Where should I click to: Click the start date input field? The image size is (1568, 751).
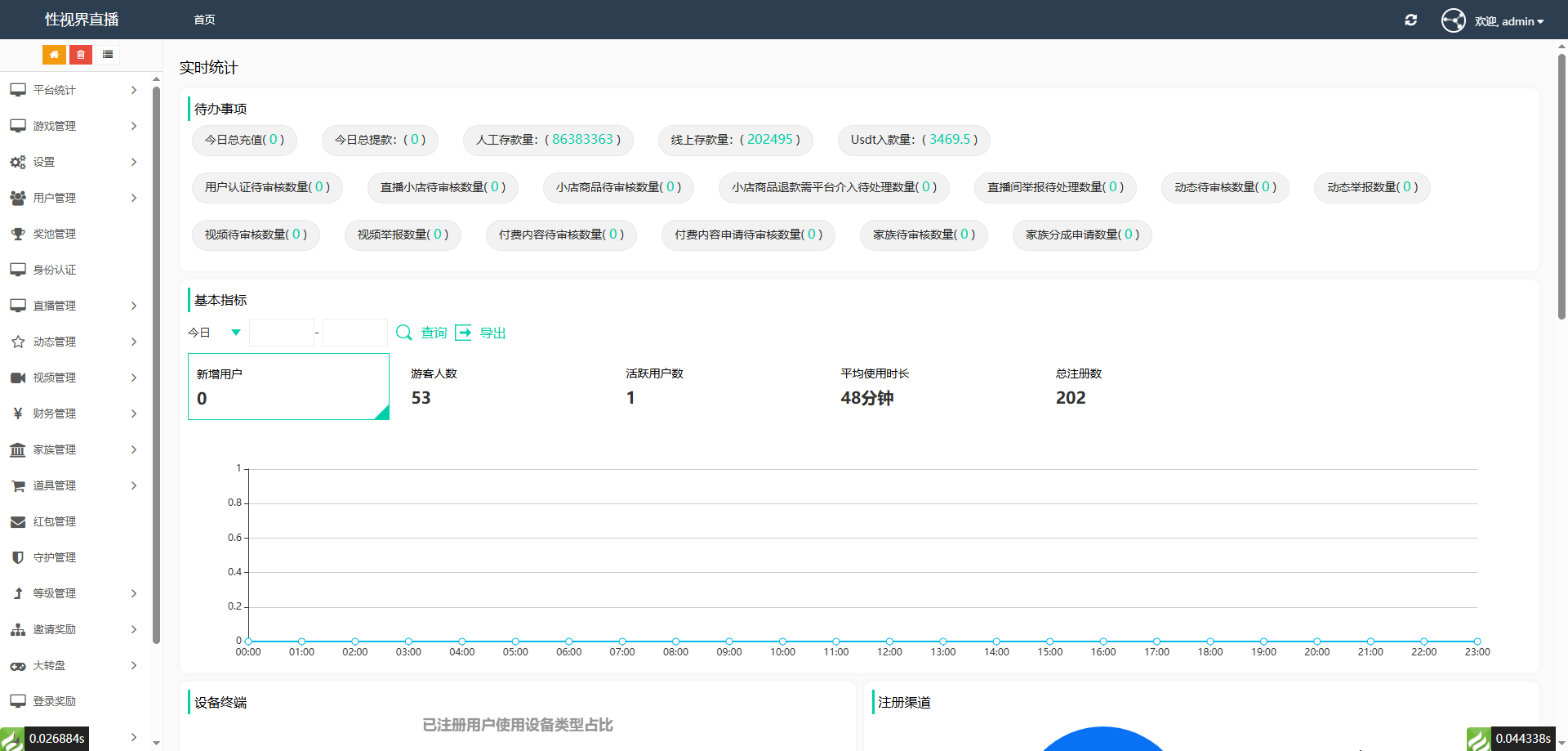point(281,333)
